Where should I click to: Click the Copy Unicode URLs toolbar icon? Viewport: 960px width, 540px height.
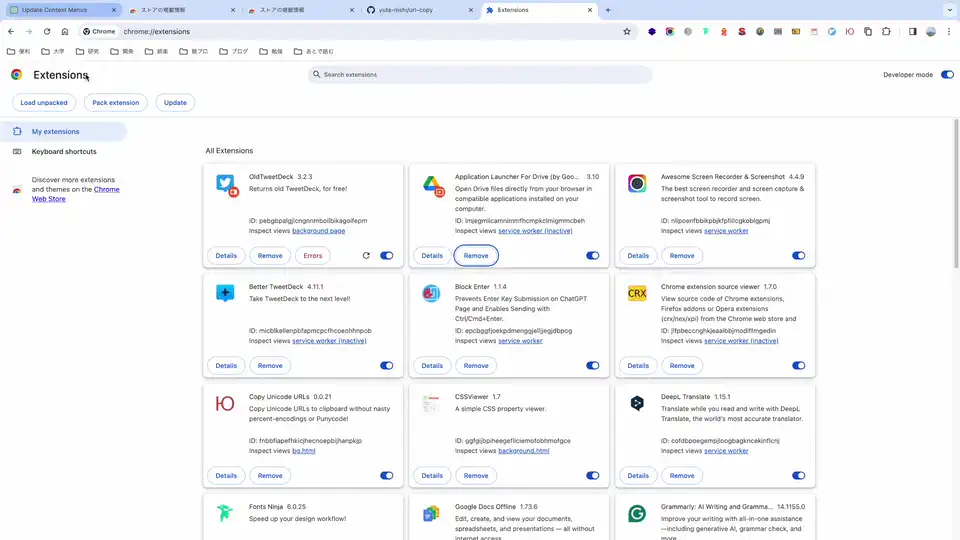[850, 32]
